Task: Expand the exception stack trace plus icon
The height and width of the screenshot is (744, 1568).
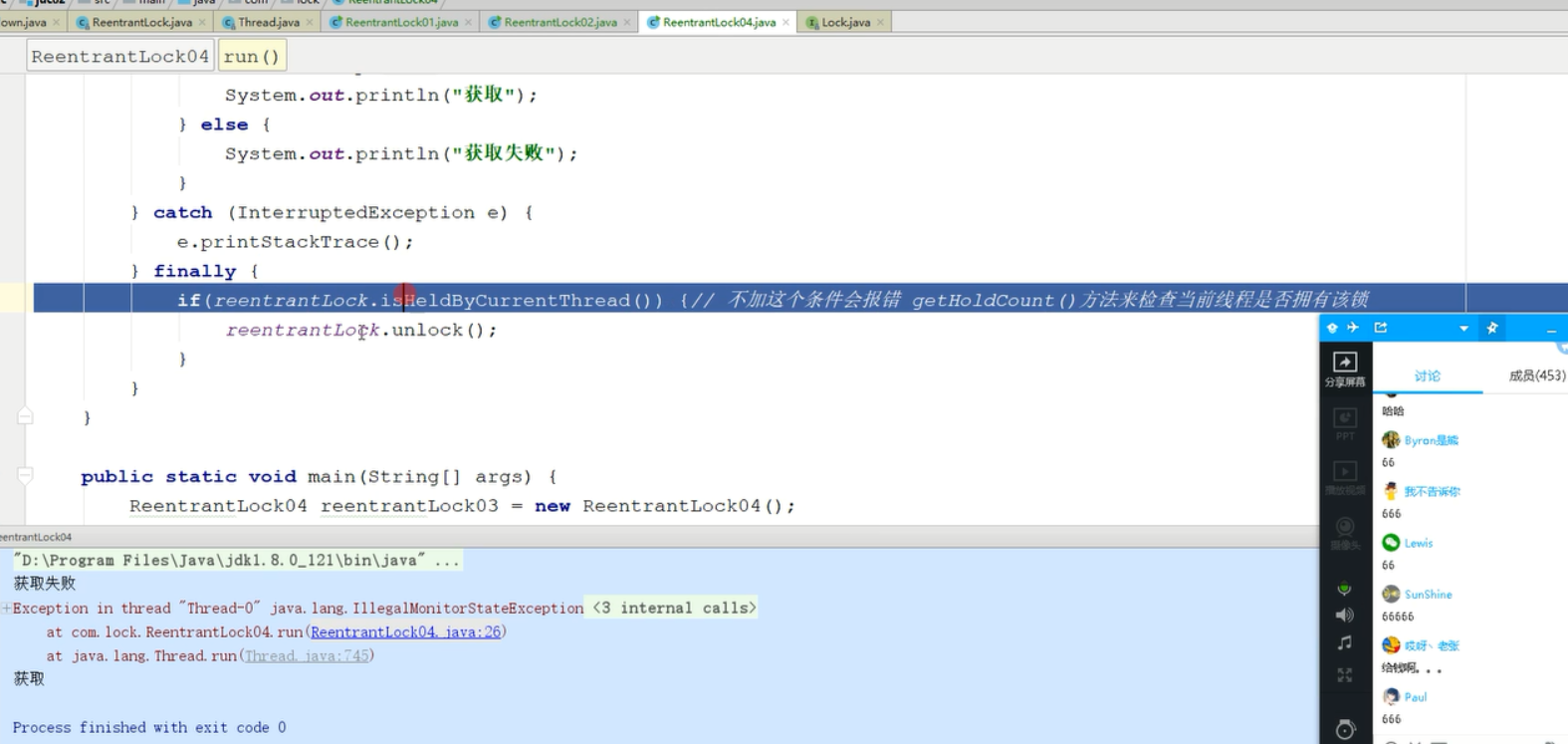Action: click(x=6, y=608)
